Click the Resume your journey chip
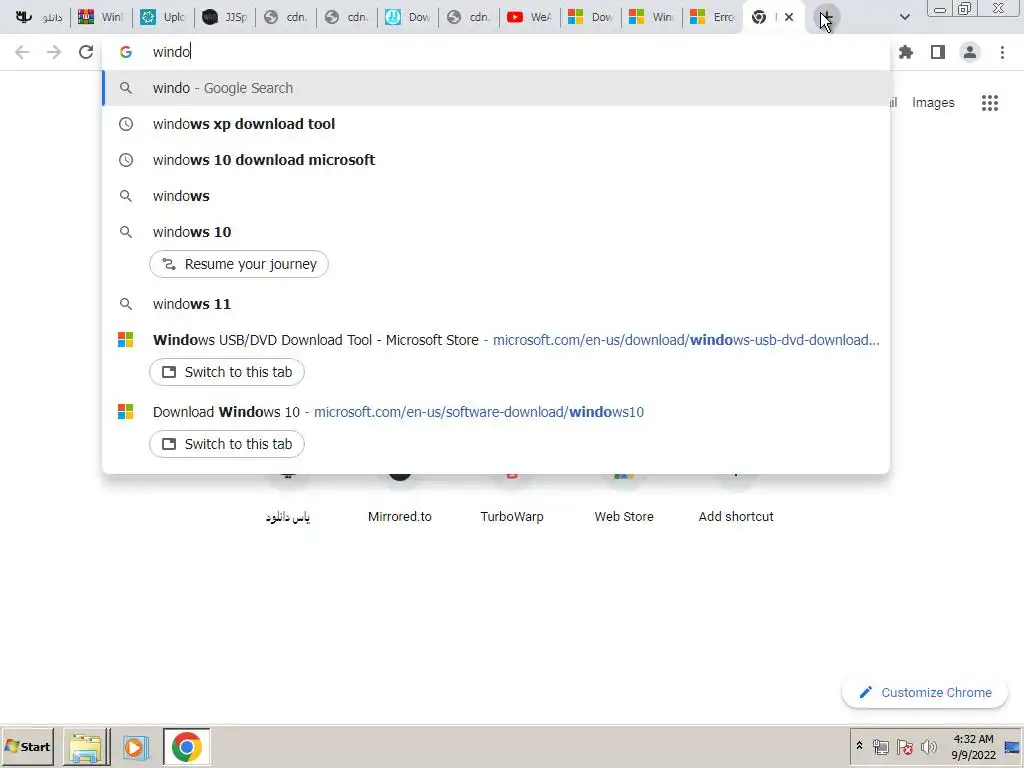Screen dimensions: 1024x768 coord(239,264)
